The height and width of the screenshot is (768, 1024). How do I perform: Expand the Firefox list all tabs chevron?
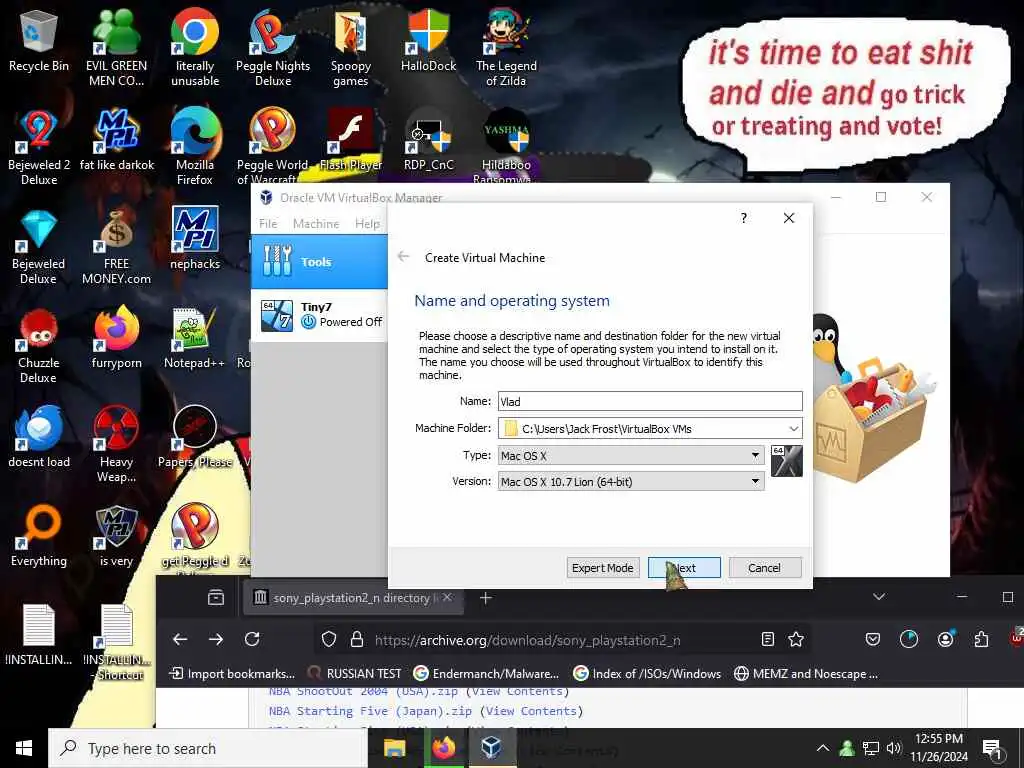pos(879,597)
